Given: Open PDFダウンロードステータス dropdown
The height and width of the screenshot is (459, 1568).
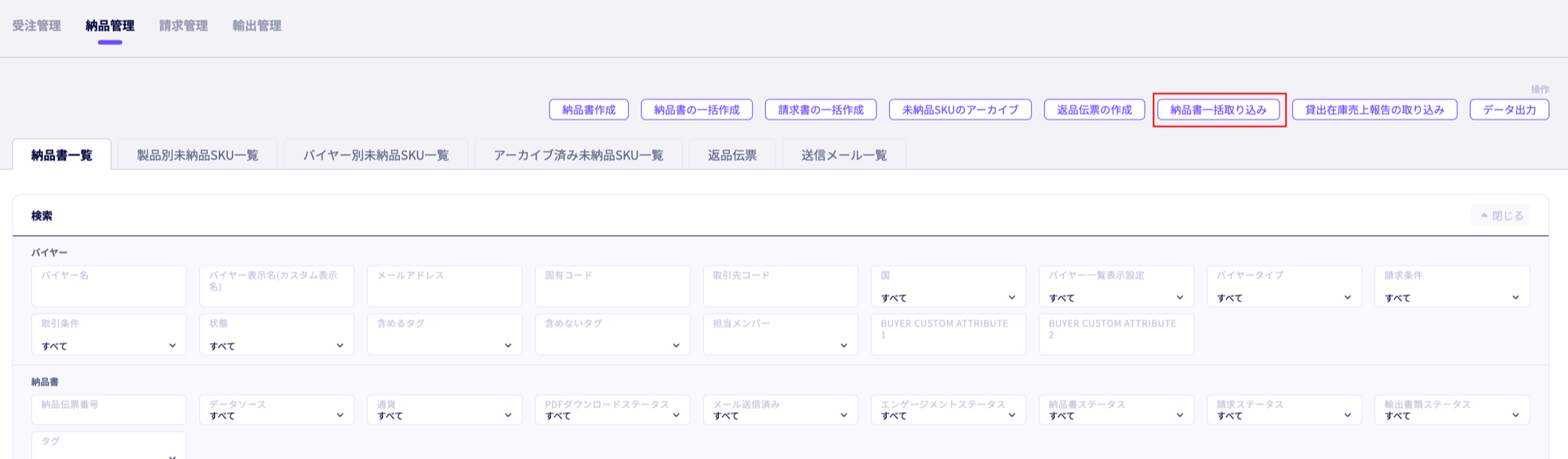Looking at the screenshot, I should point(612,410).
